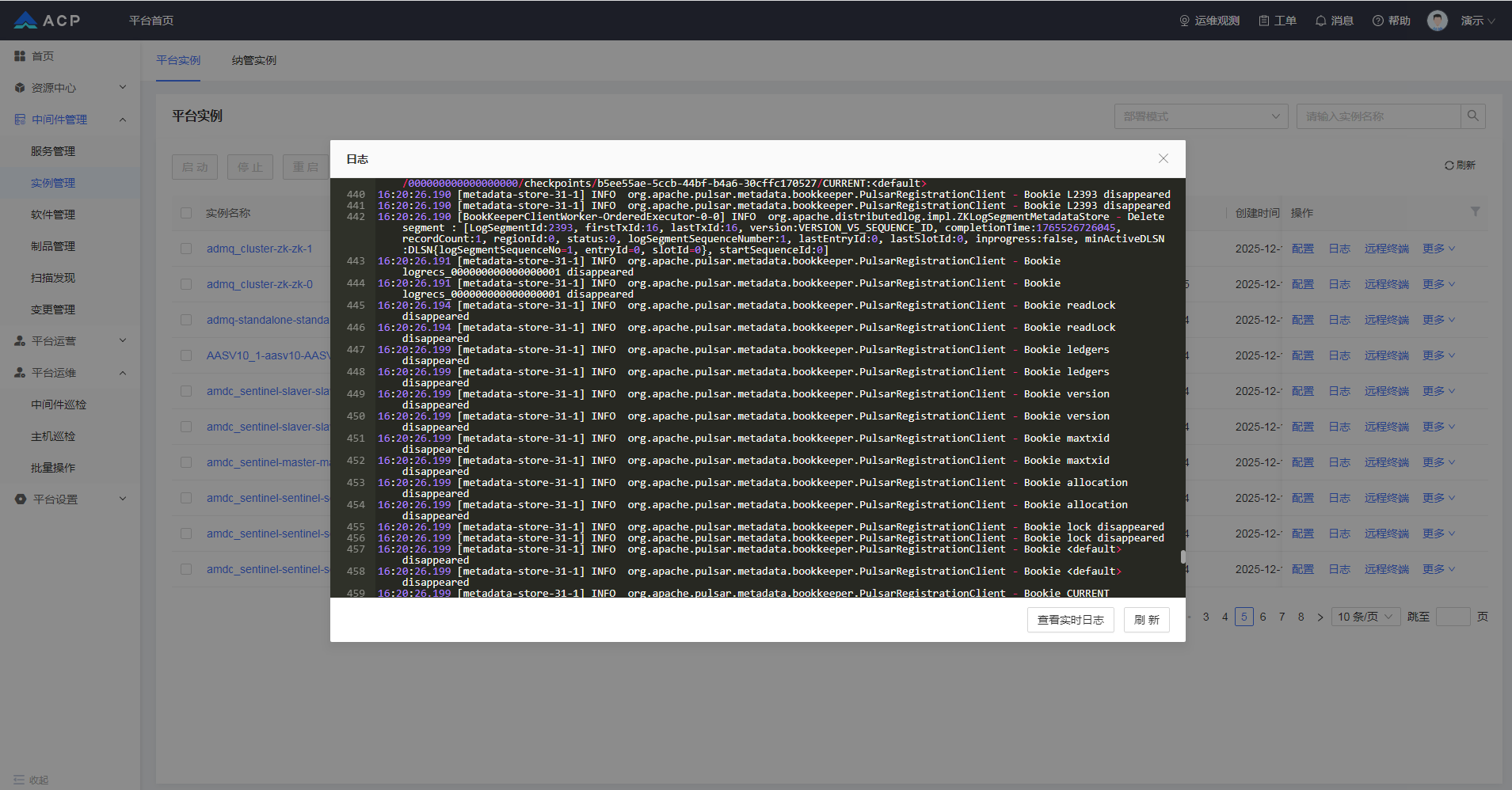
Task: Click the table column filter icon
Action: click(x=1475, y=212)
